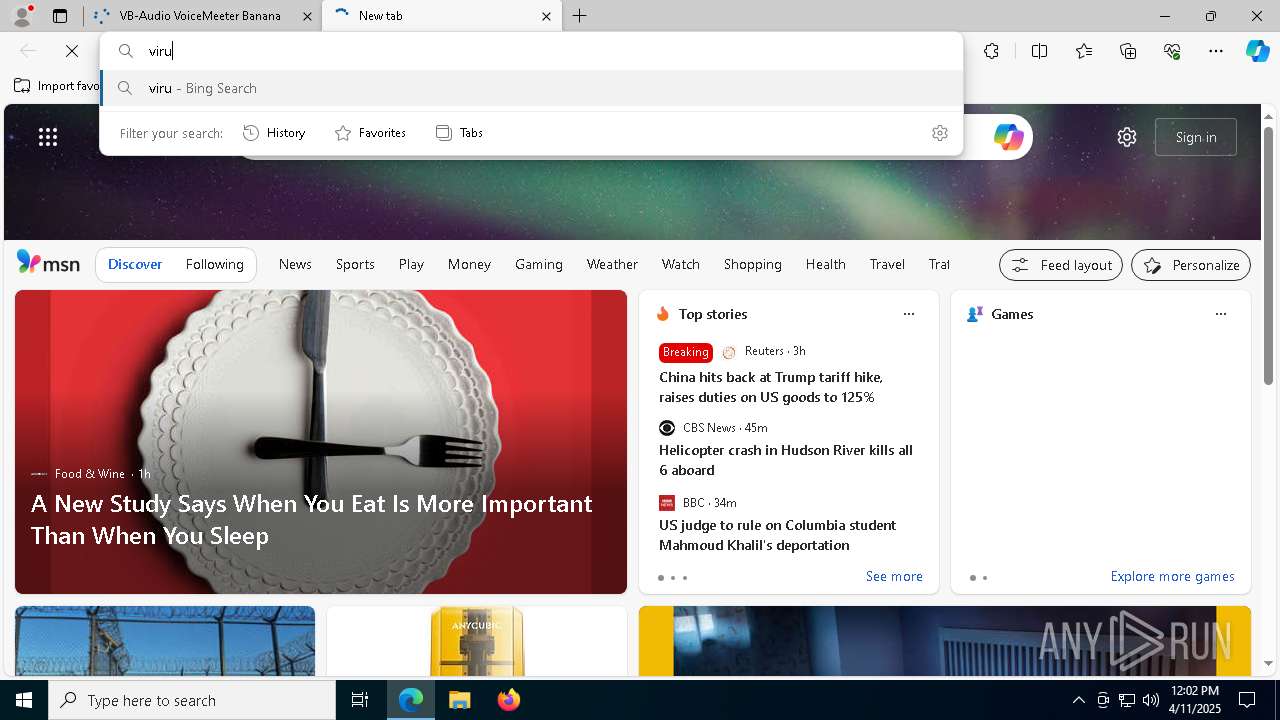Open Microsoft Edge in the taskbar
The height and width of the screenshot is (720, 1280).
pyautogui.click(x=411, y=700)
